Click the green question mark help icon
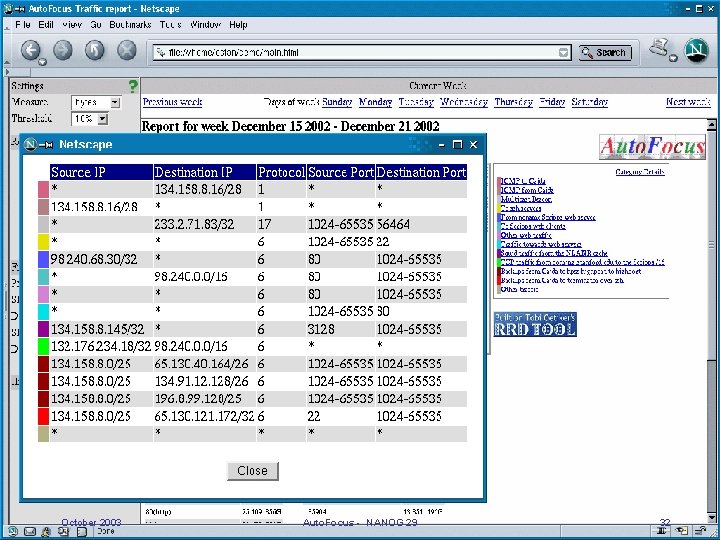 pos(133,86)
